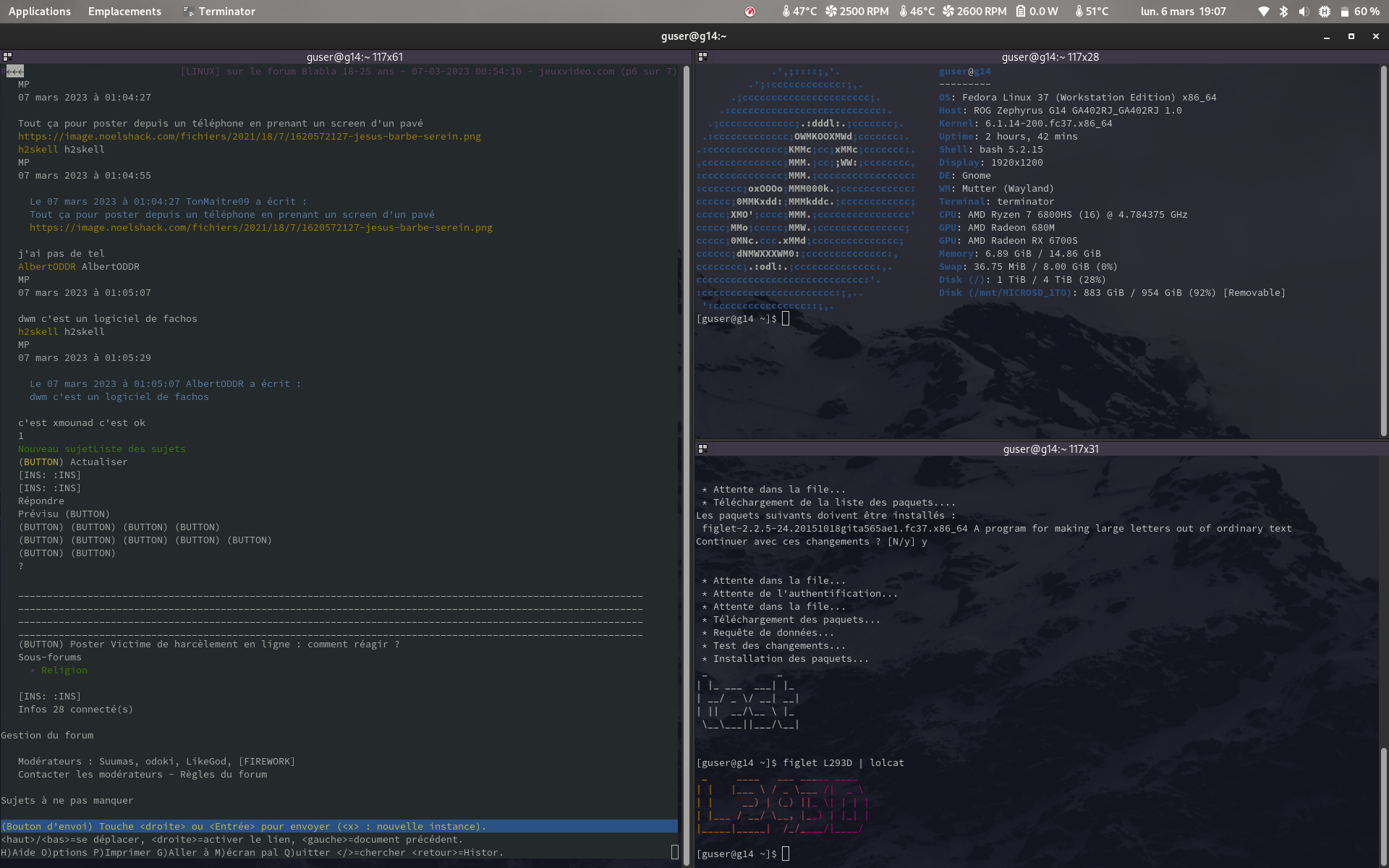
Task: Click the Nouveau sujet link
Action: [56, 448]
